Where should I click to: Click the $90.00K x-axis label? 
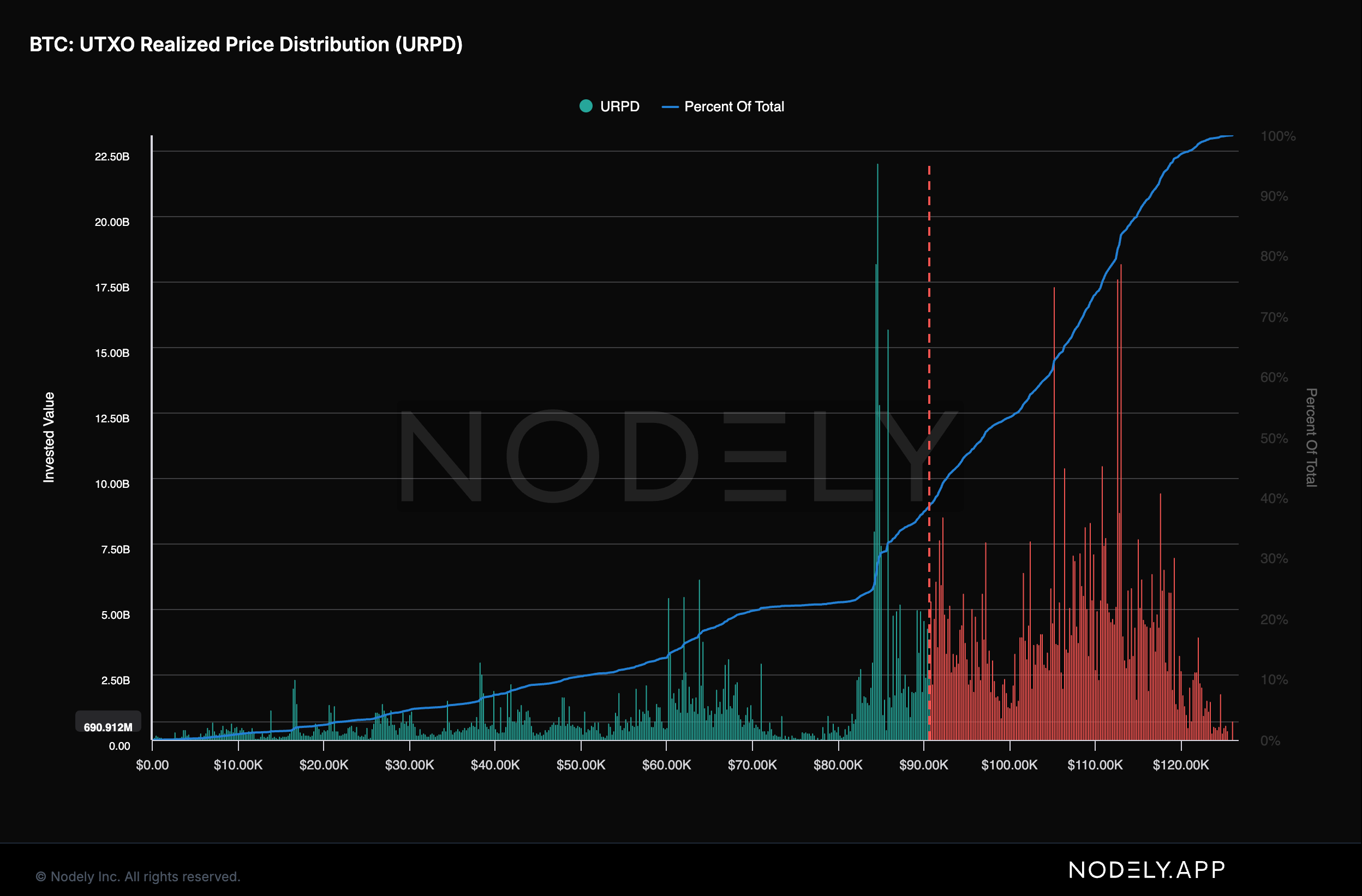(923, 765)
